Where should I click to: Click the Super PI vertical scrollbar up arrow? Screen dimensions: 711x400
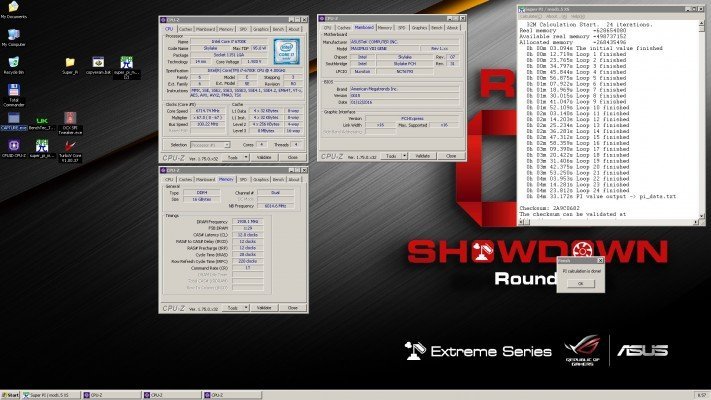tap(702, 24)
